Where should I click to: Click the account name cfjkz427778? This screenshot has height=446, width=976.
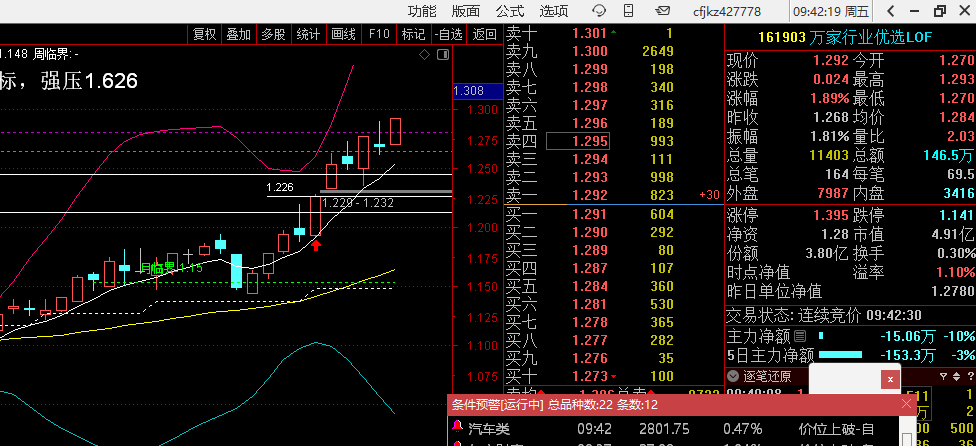click(727, 11)
